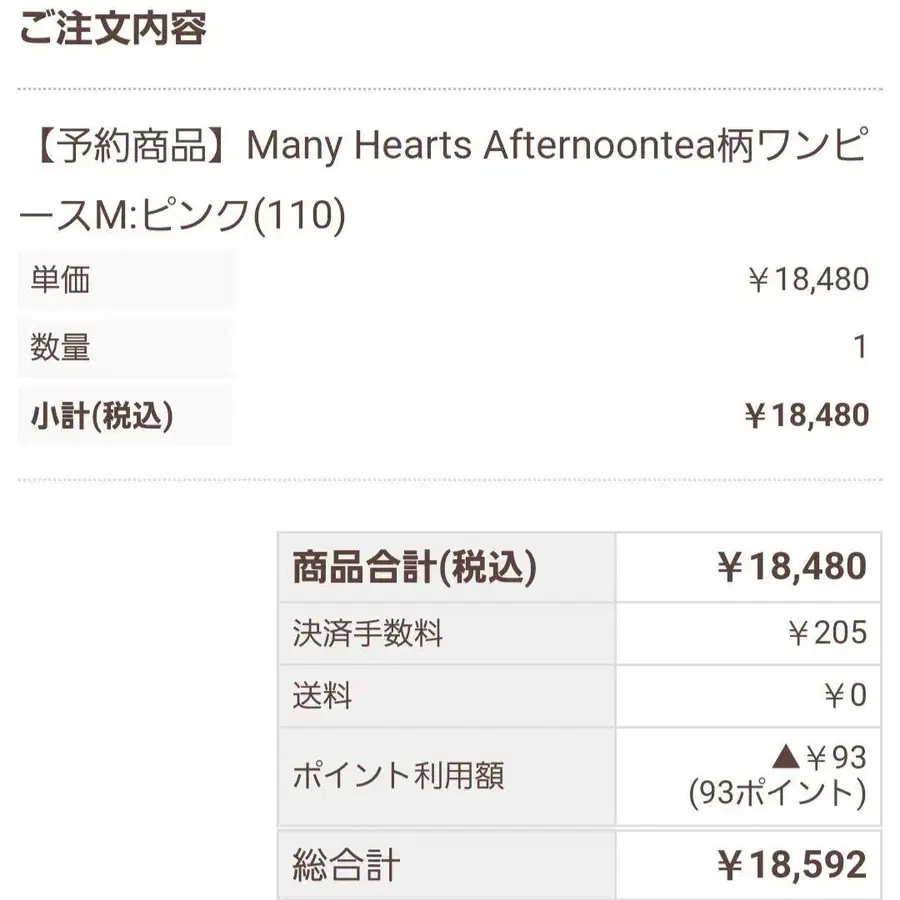
Task: Click the ピンク(110) variant text line
Action: point(243,215)
